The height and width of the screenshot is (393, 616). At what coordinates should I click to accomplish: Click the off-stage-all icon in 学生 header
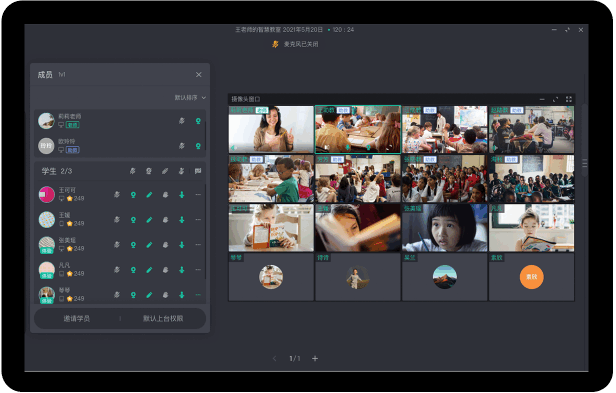coord(182,171)
